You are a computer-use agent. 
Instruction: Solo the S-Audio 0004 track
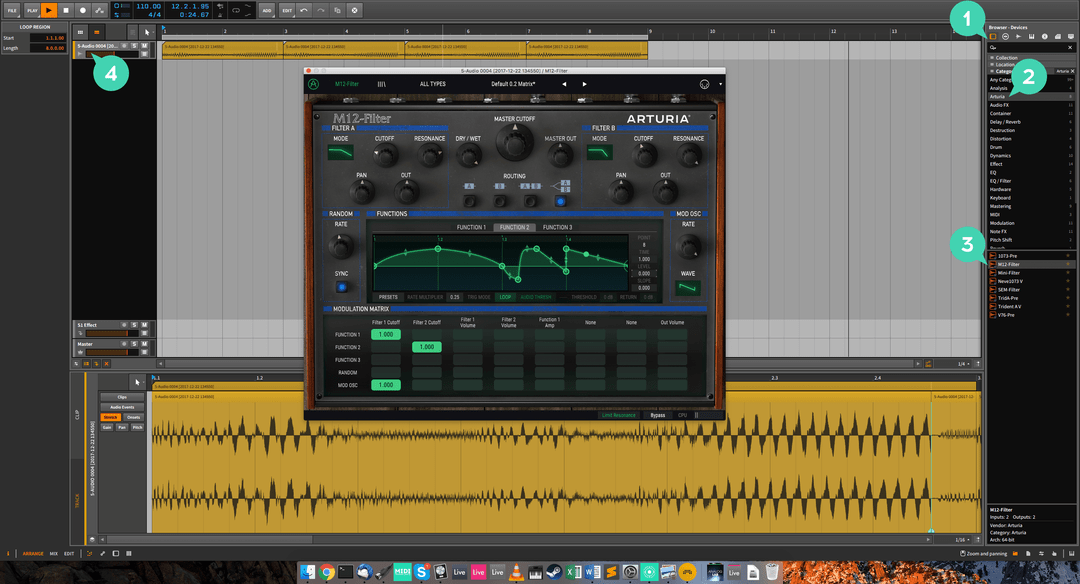[x=135, y=46]
